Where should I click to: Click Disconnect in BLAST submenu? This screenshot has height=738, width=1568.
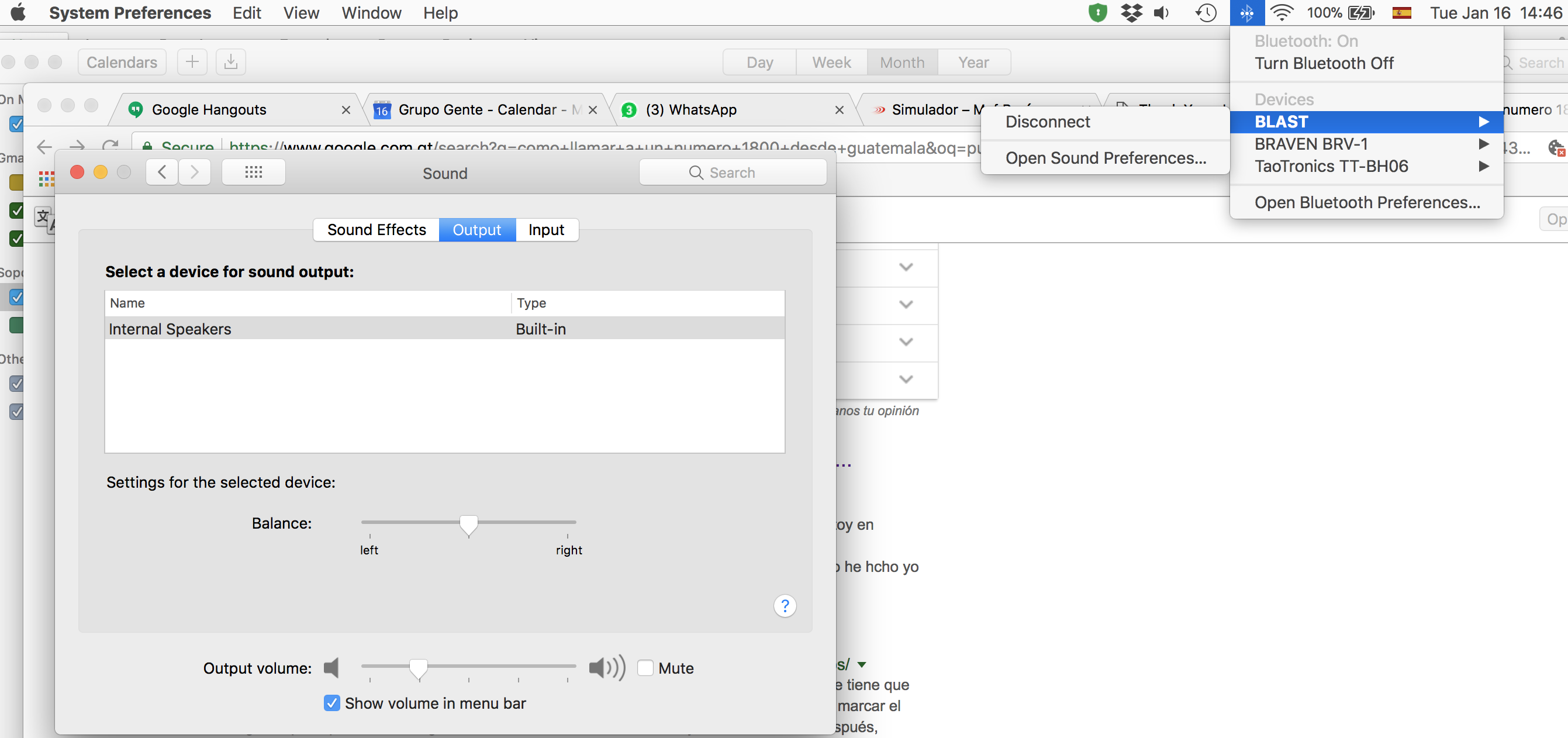click(1048, 122)
